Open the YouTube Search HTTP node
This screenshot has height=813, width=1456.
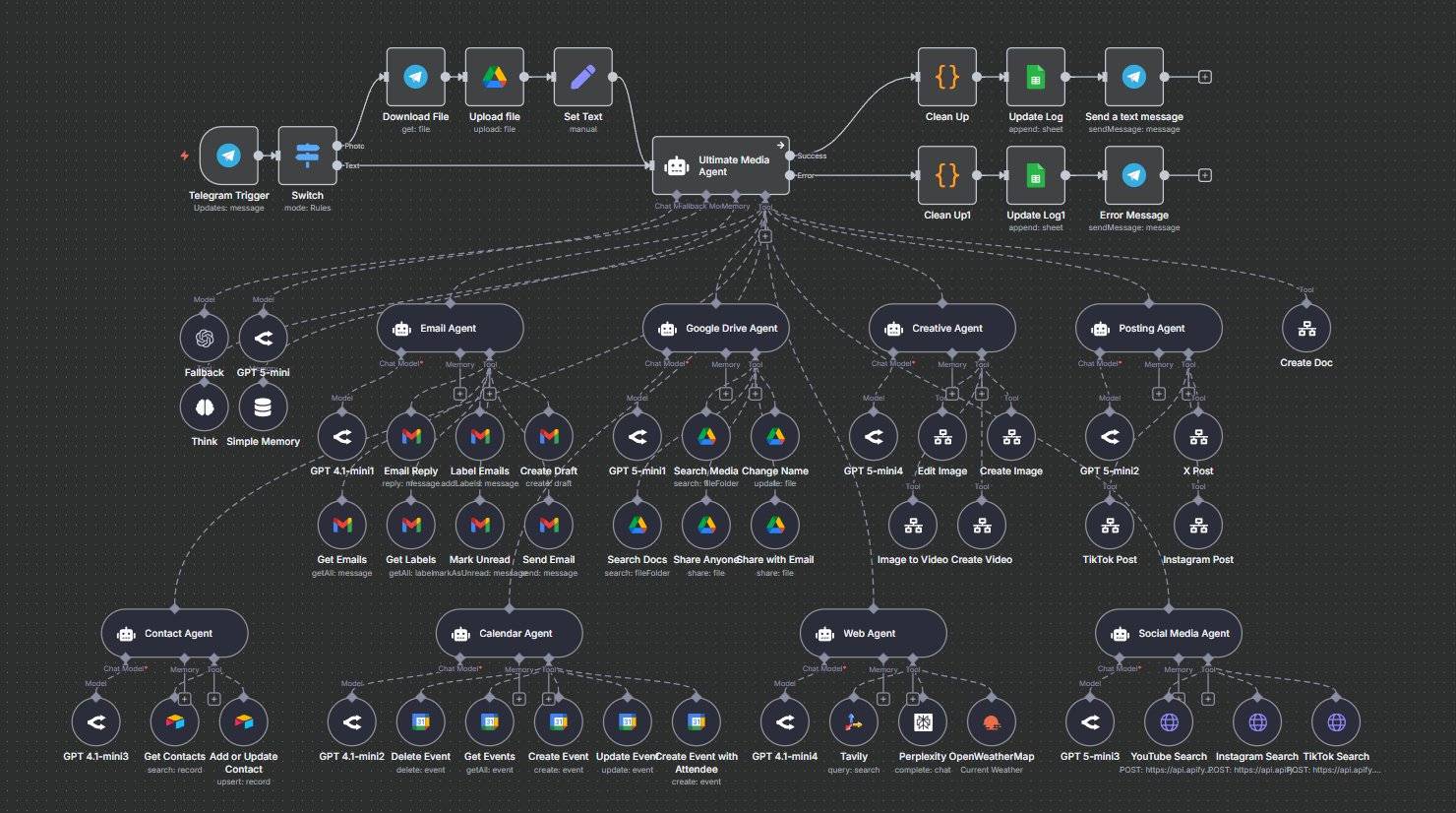tap(1169, 721)
